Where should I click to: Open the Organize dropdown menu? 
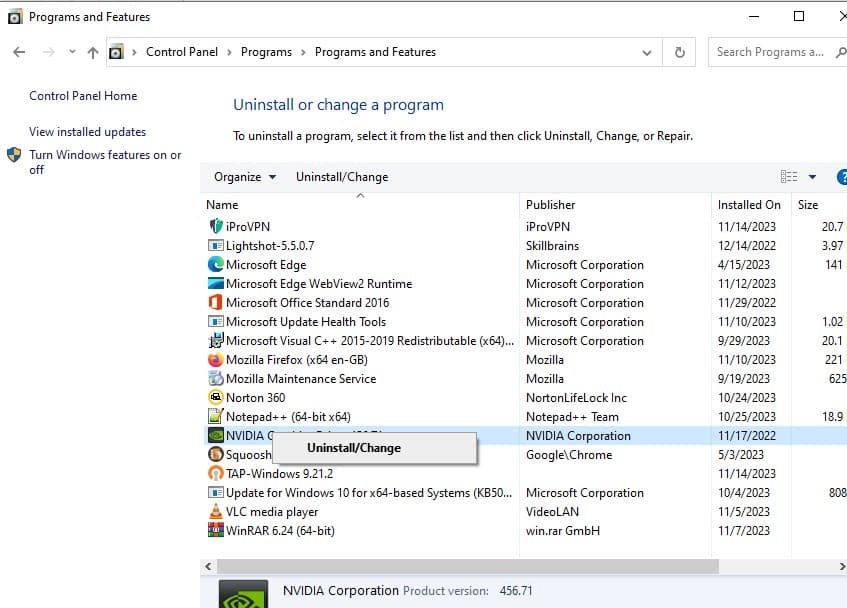[x=245, y=177]
